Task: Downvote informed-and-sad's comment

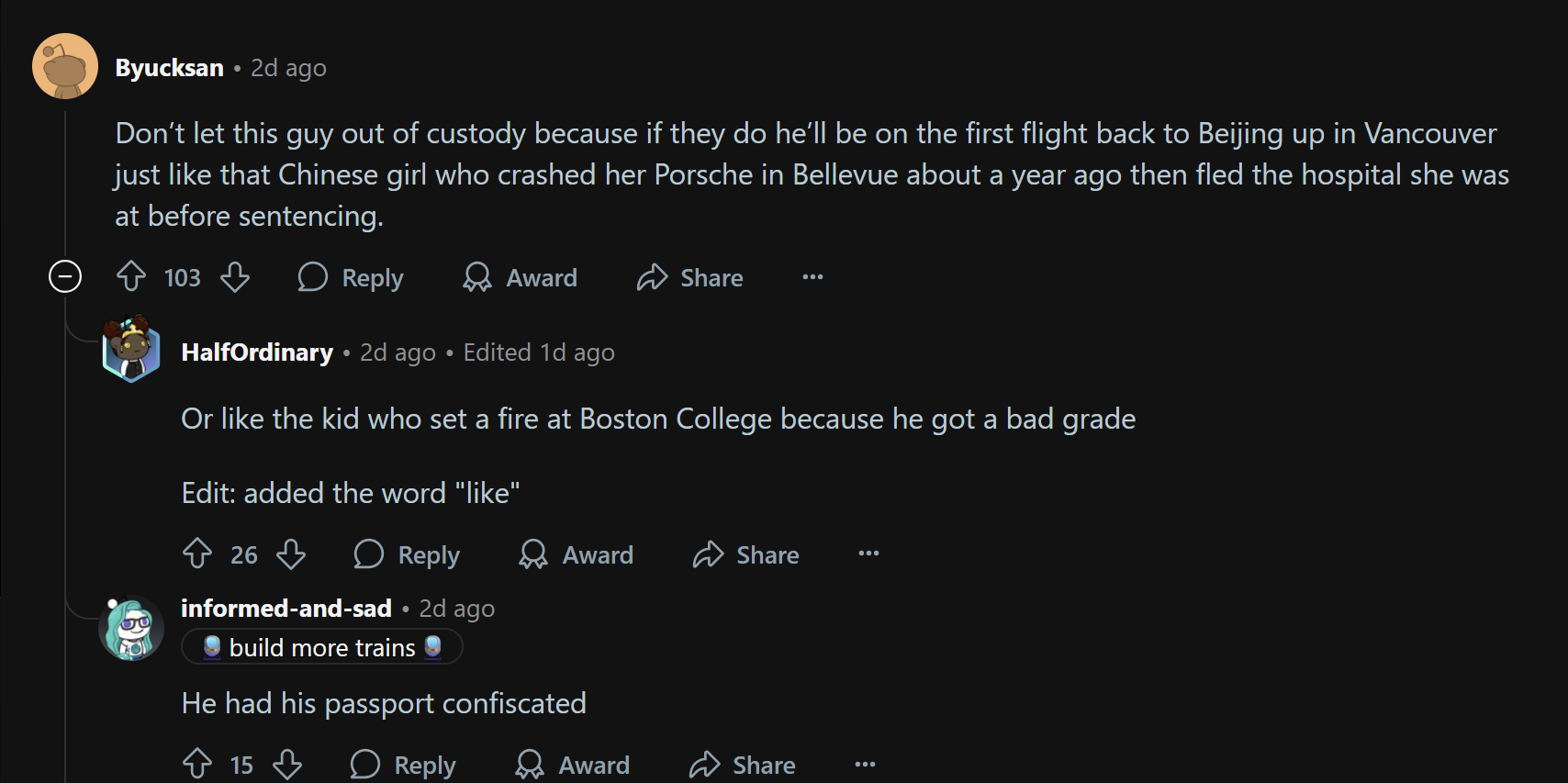Action: point(287,764)
